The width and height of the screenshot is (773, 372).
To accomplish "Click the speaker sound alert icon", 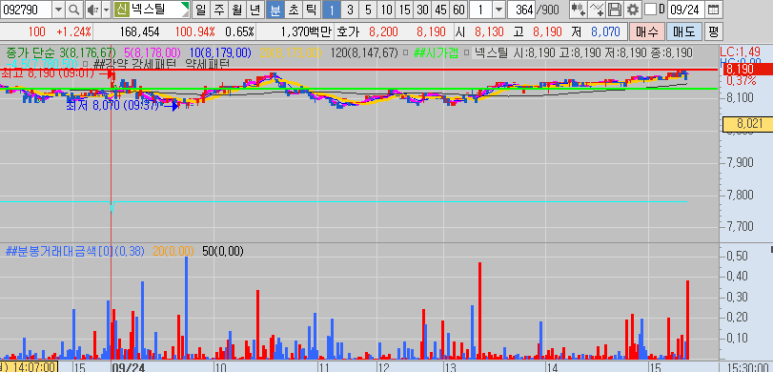I will 93,9.
